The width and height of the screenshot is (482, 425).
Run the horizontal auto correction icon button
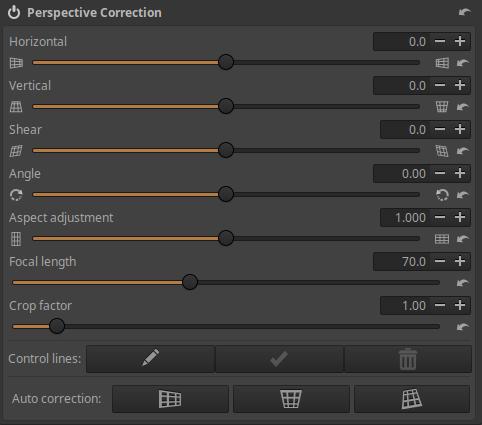[170, 399]
